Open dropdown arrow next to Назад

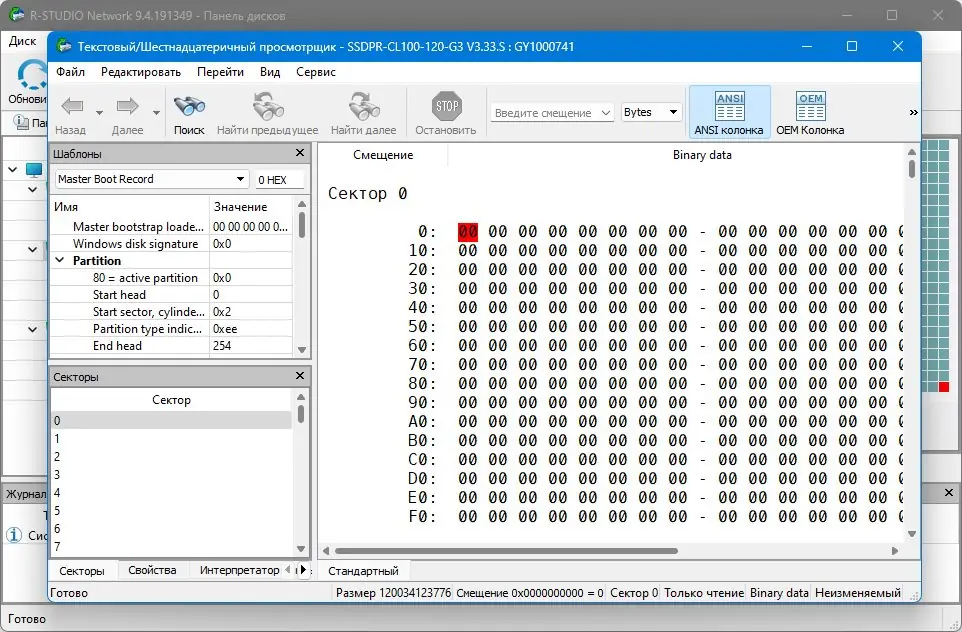click(99, 113)
